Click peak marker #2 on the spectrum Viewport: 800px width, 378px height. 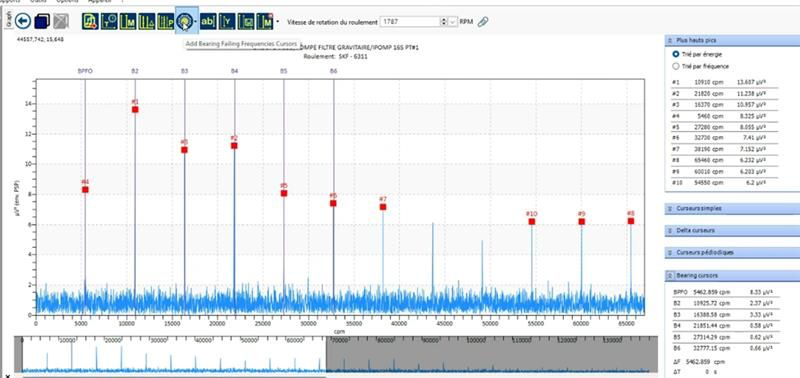tap(234, 146)
